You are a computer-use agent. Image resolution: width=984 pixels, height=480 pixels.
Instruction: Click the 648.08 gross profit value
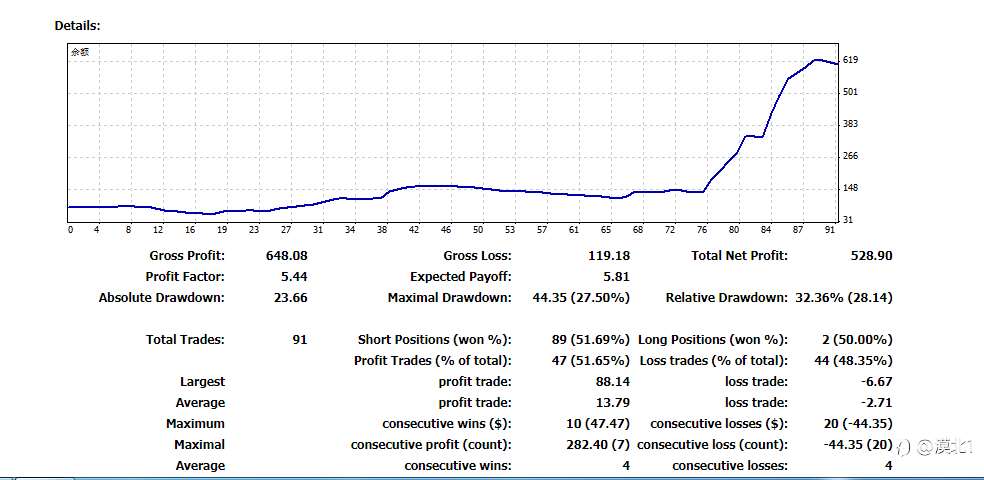(287, 256)
